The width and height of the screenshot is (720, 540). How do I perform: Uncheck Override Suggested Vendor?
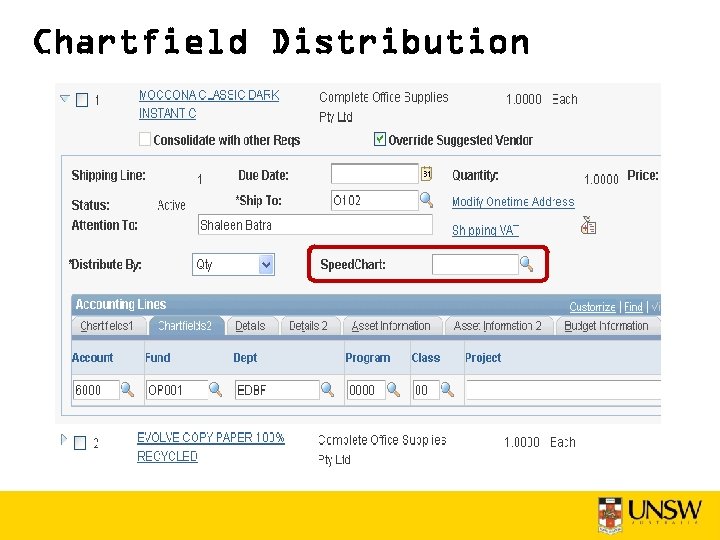click(x=380, y=139)
